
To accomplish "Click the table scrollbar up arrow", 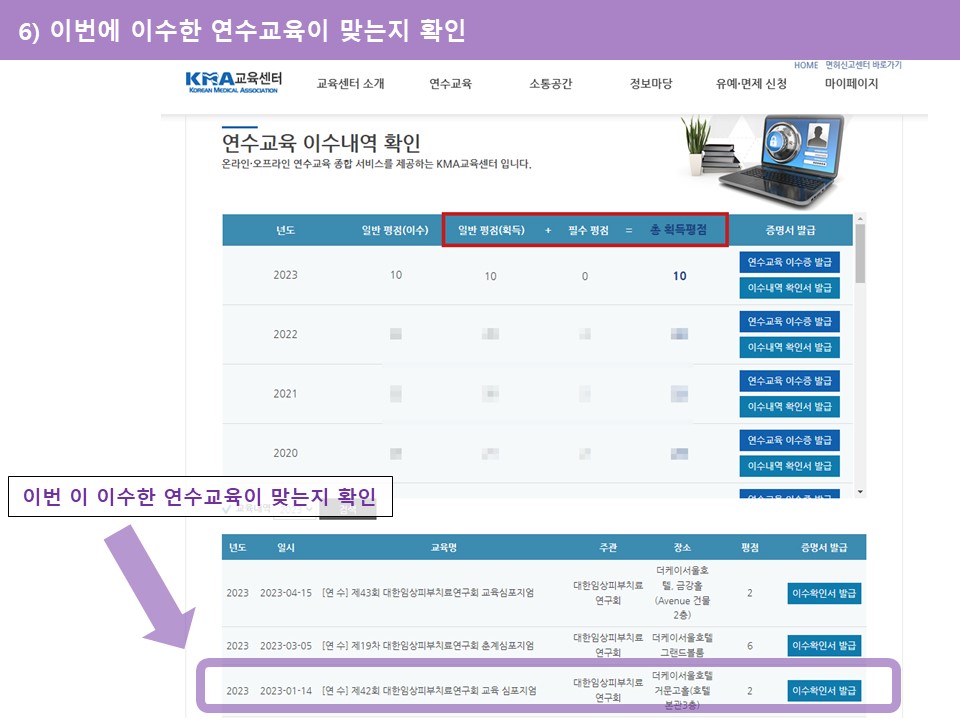I will [860, 219].
